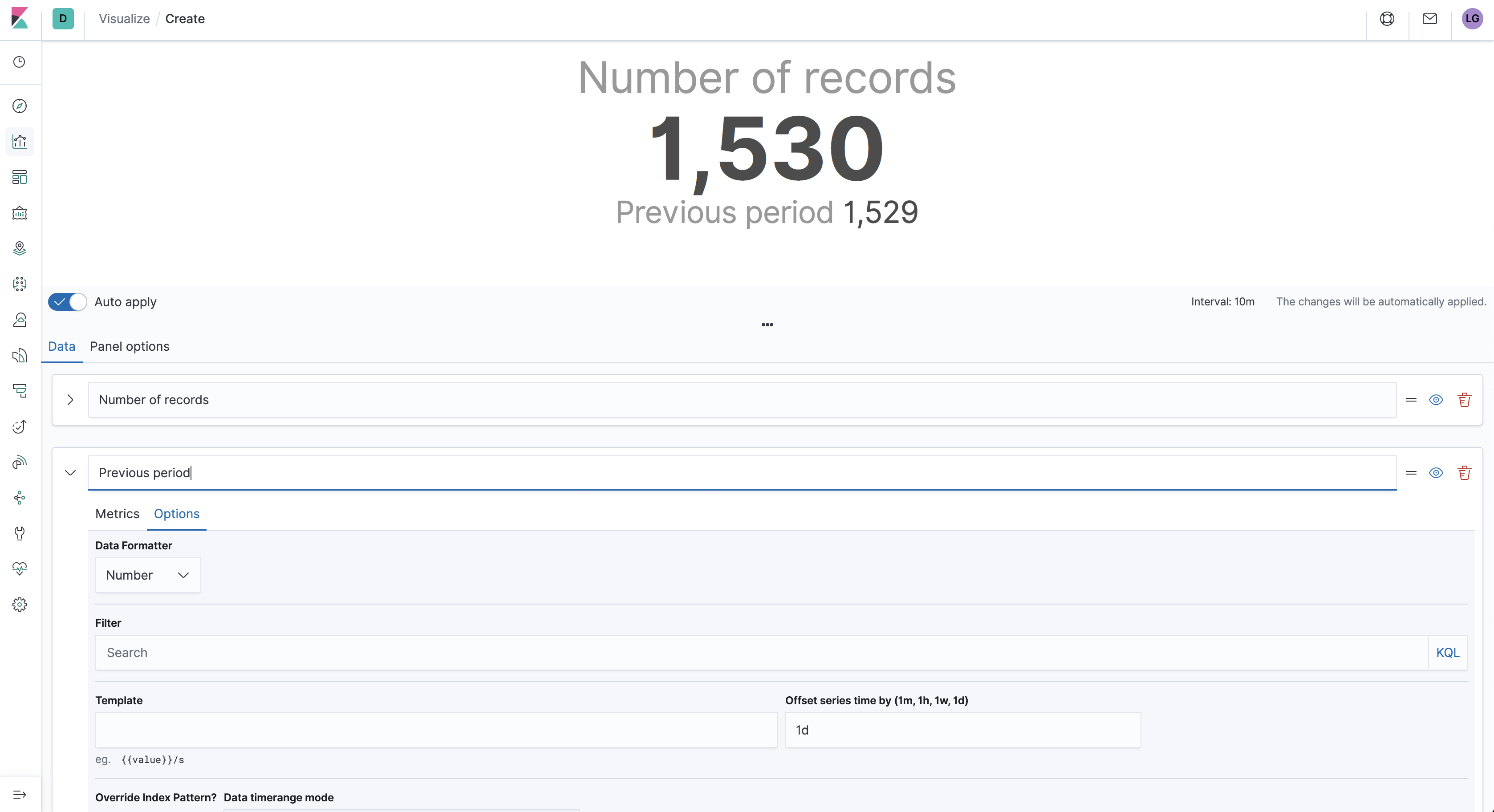
Task: Open Dev Tools wrench icon in sidebar
Action: (20, 533)
